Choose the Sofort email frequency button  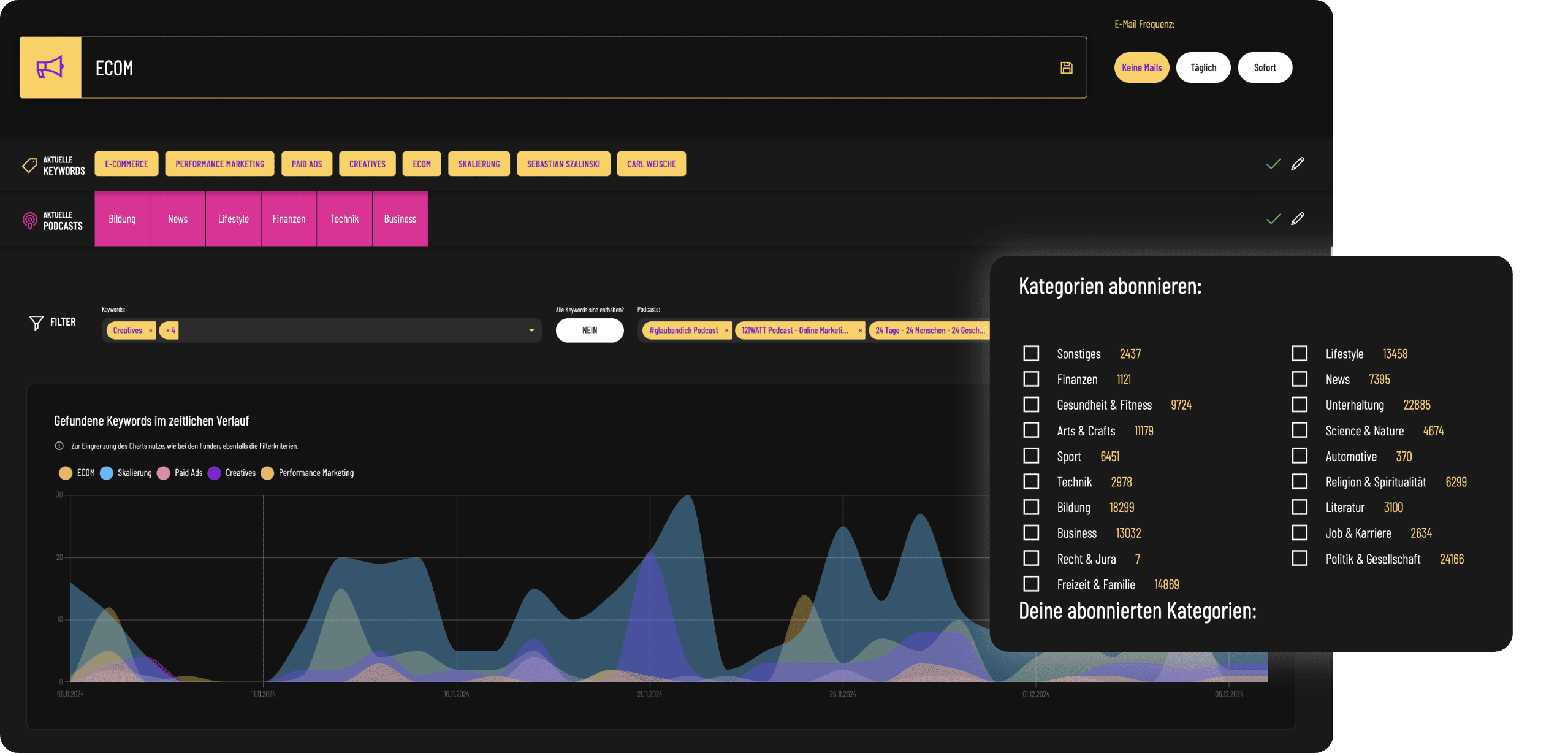[1265, 67]
